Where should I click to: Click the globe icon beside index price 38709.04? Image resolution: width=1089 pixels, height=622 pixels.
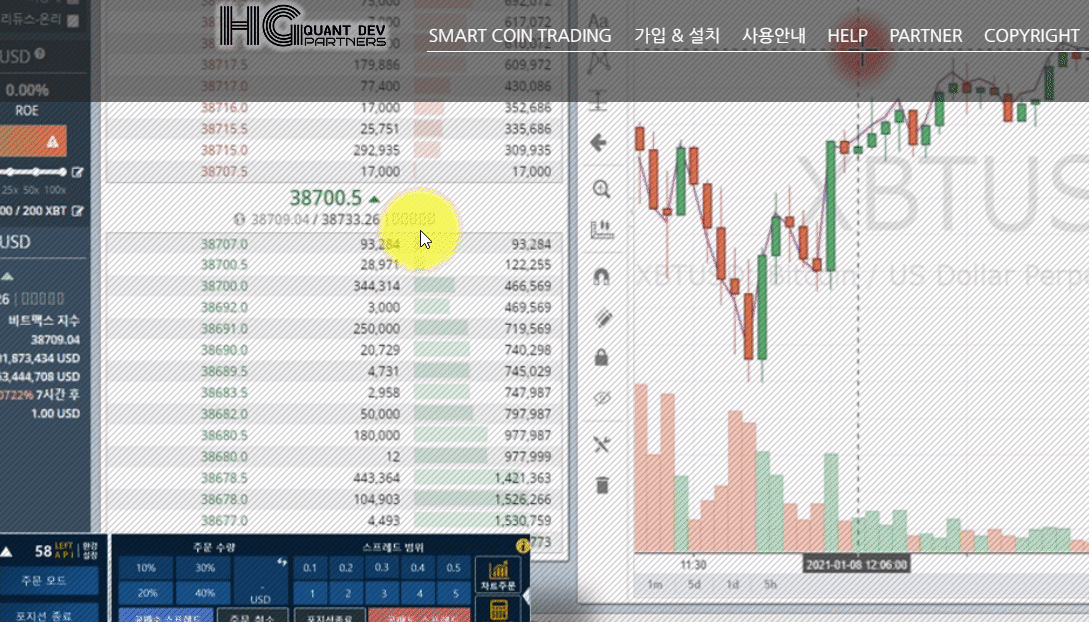tap(240, 219)
